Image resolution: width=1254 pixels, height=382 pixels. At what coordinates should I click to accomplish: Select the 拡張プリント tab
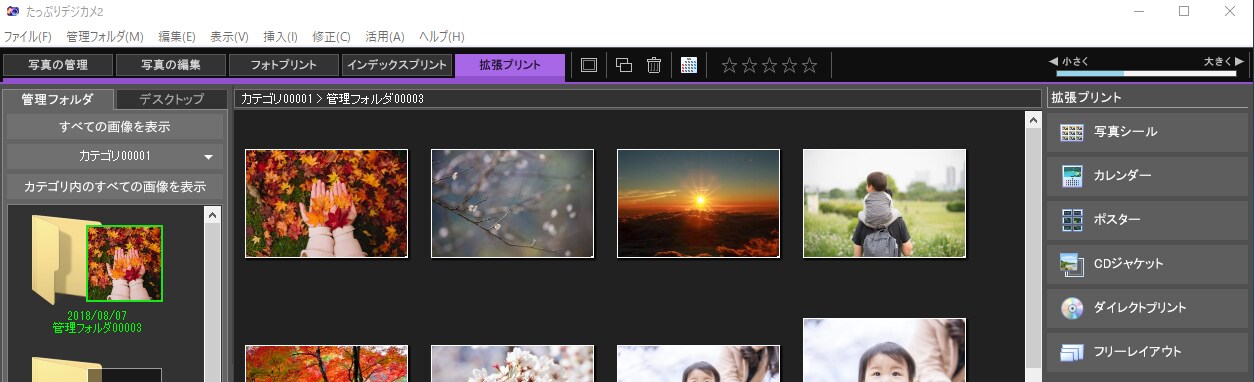pyautogui.click(x=510, y=66)
